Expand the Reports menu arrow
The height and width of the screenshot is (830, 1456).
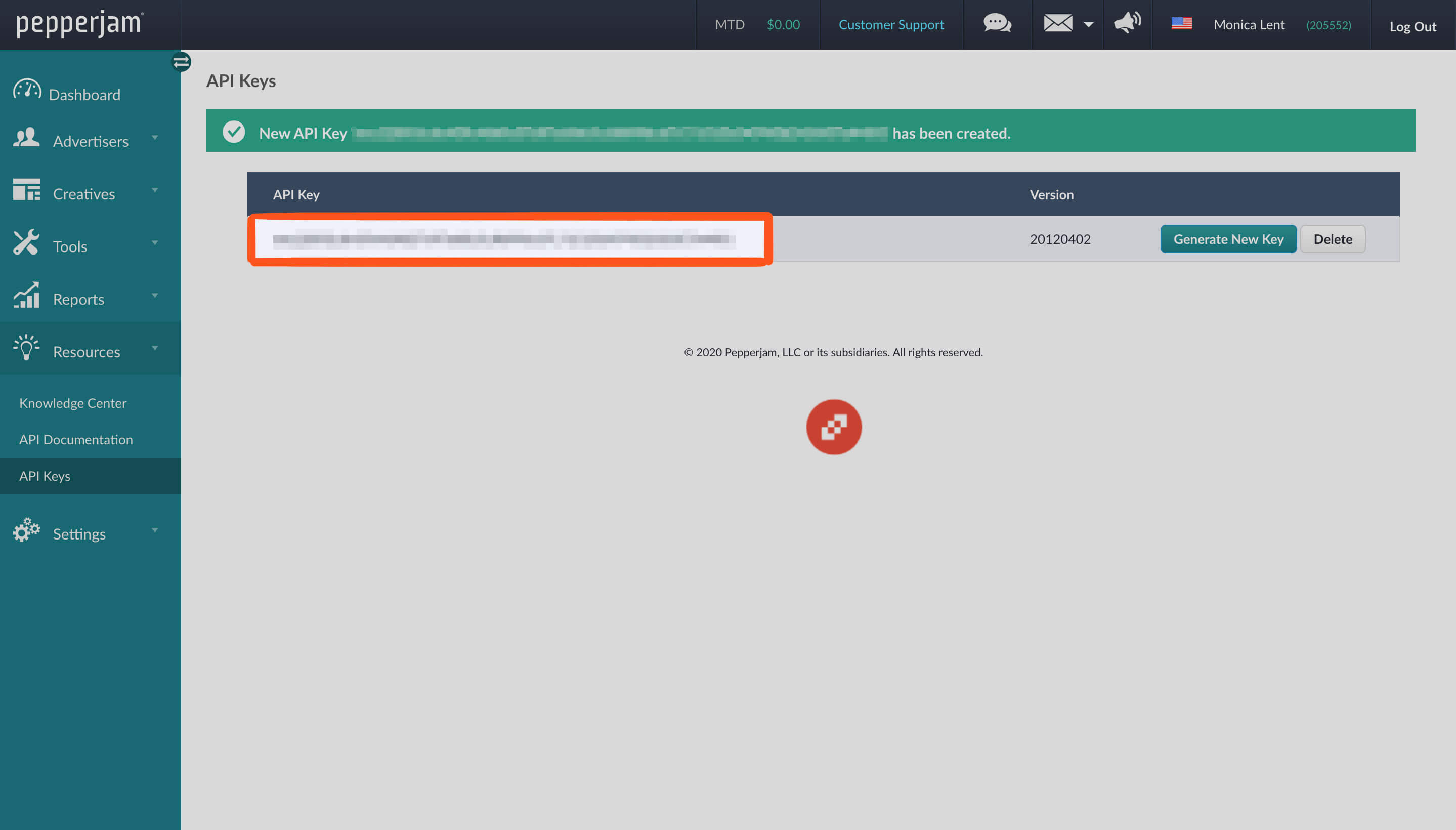[x=154, y=295]
